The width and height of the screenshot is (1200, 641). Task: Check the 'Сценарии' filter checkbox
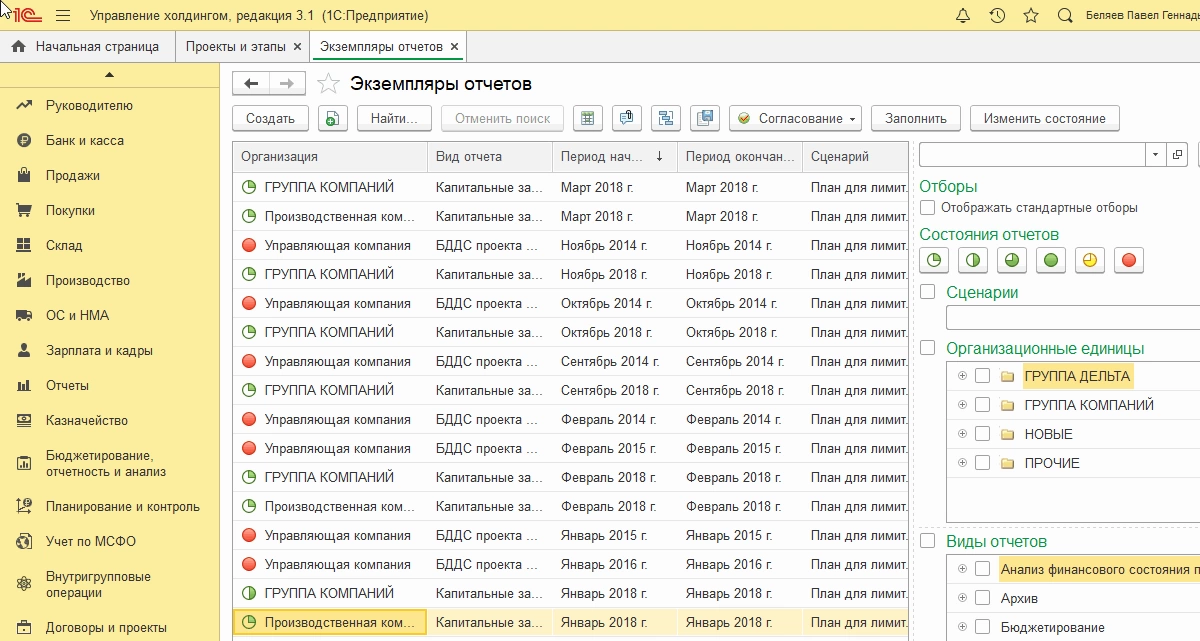(928, 292)
